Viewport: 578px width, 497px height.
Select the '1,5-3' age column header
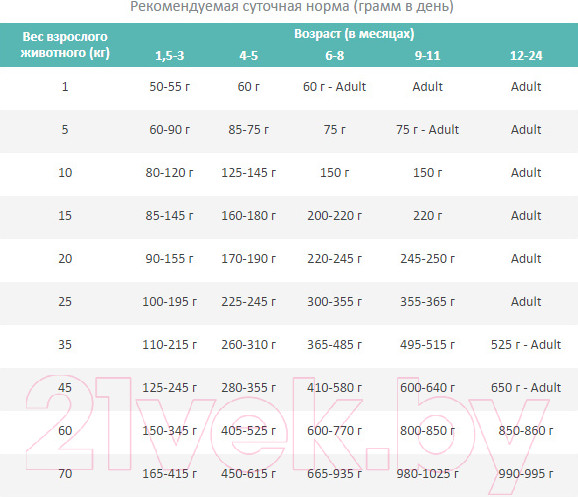pos(169,56)
